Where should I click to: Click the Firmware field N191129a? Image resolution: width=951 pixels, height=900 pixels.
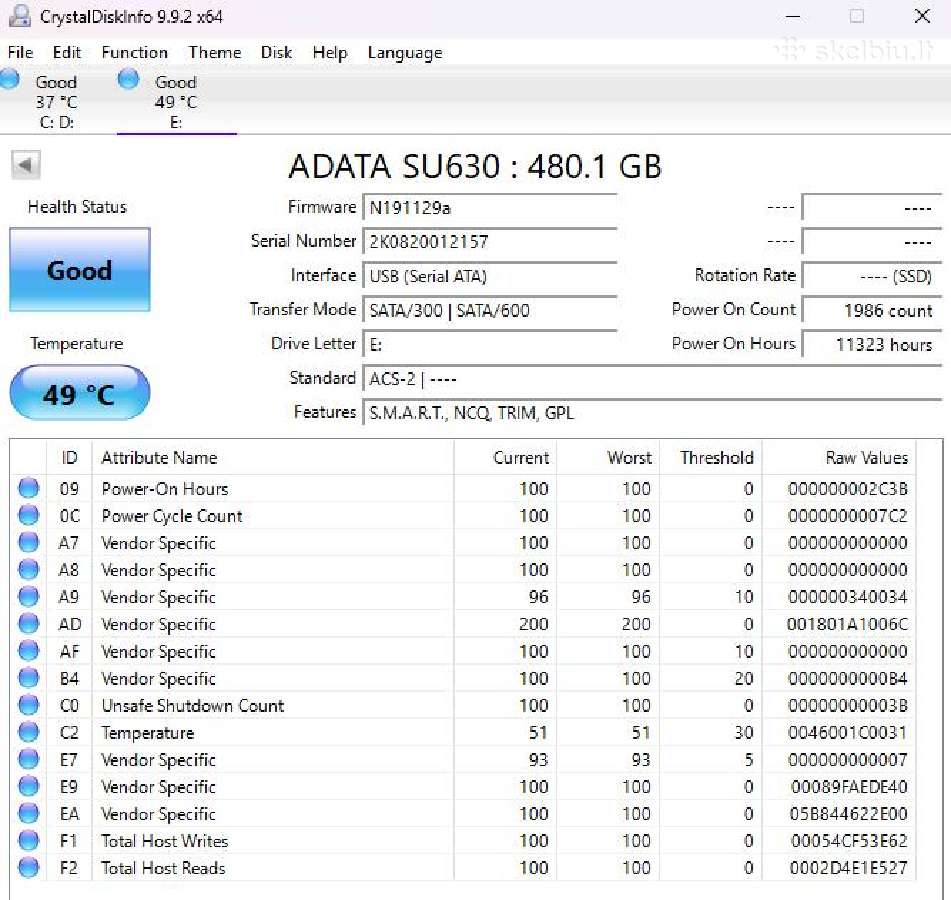click(489, 208)
